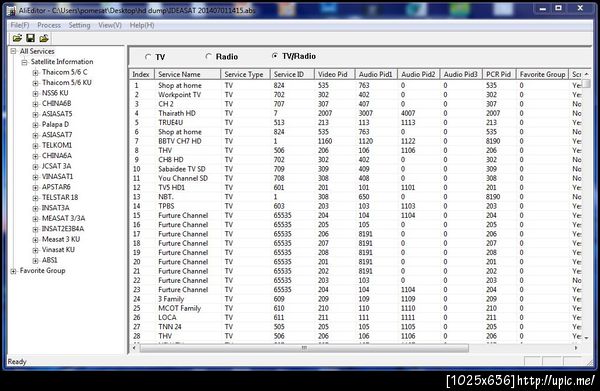
Task: Select the TNN 24 service row
Action: click(356, 327)
